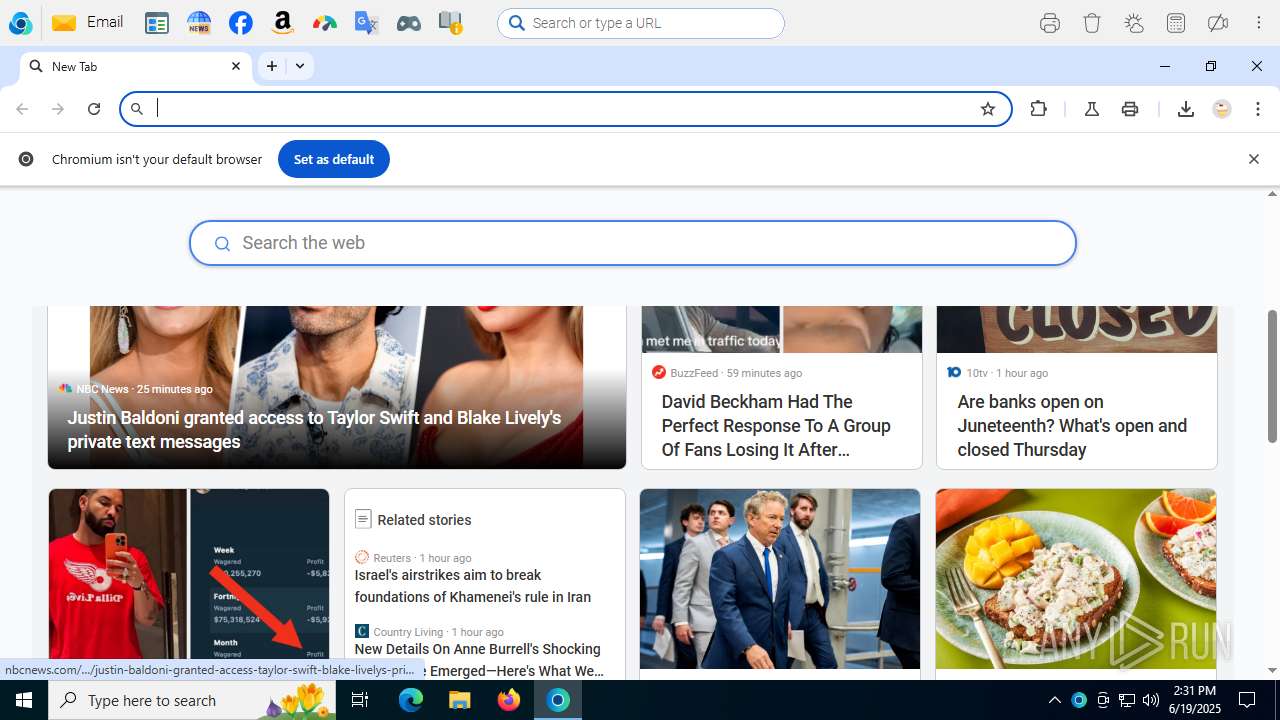The width and height of the screenshot is (1280, 720).
Task: Open the top bar three-dot menu
Action: coord(1259,23)
